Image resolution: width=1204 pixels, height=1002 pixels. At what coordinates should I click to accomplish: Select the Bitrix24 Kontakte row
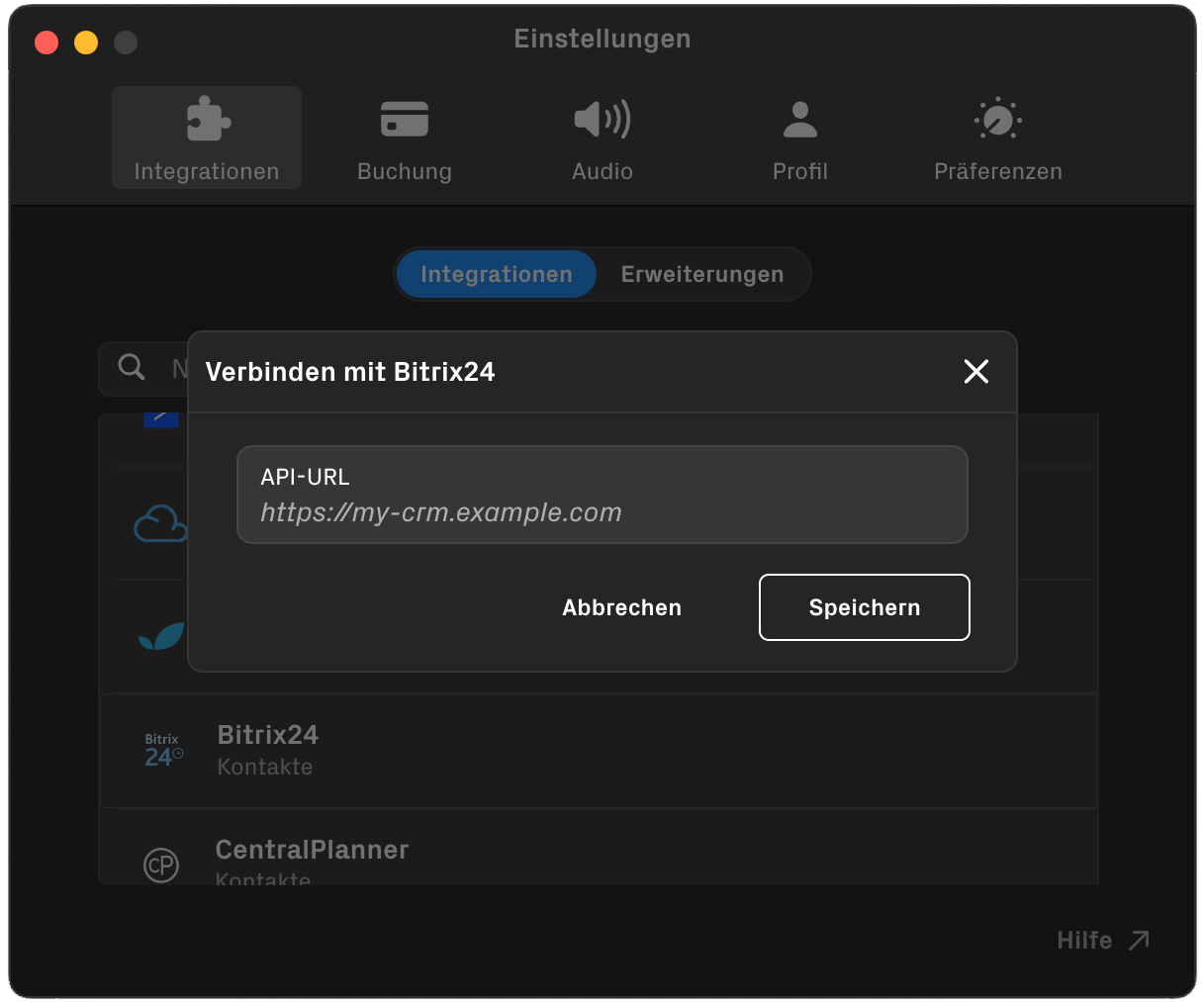click(x=599, y=751)
